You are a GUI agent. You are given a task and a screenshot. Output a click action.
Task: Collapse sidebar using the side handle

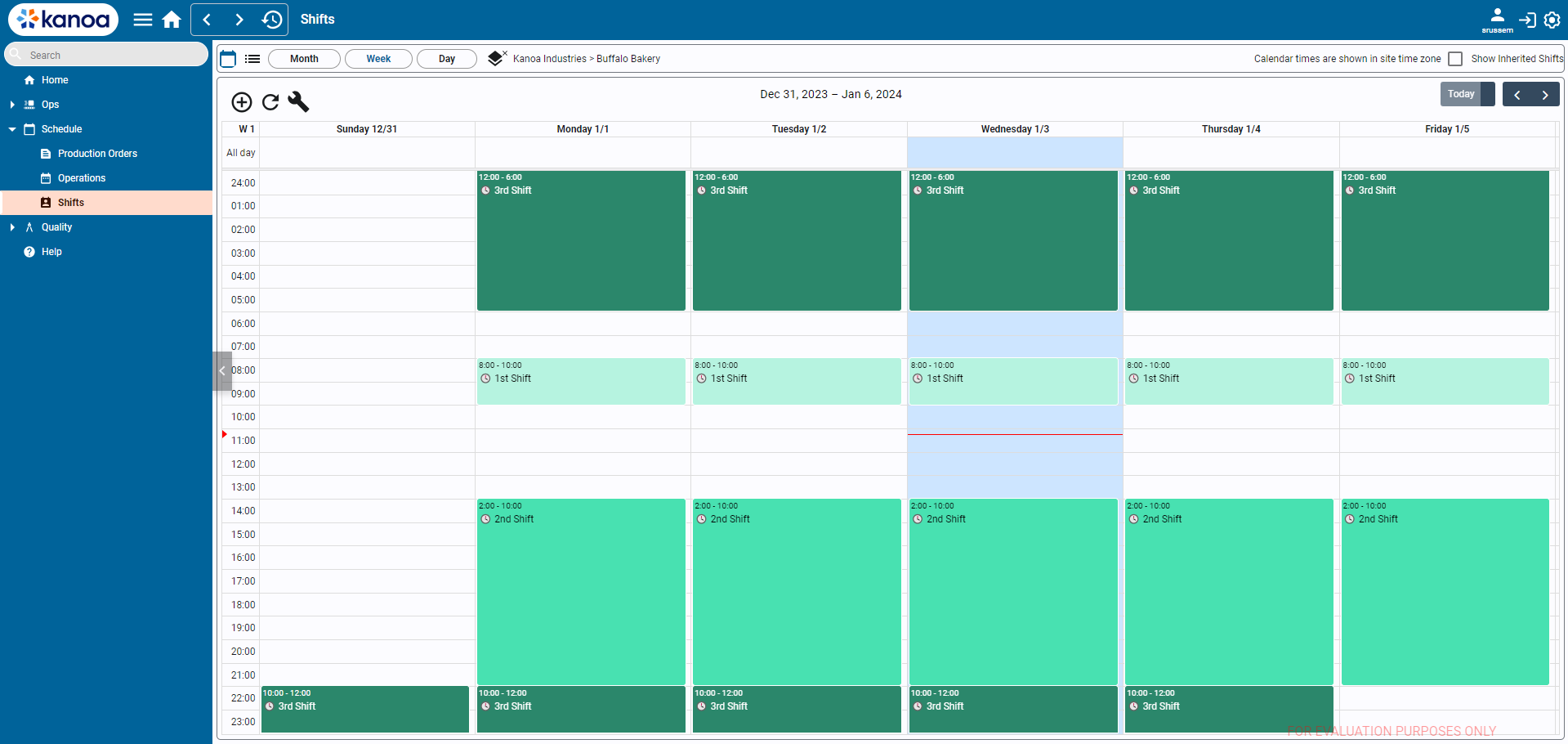pyautogui.click(x=222, y=371)
